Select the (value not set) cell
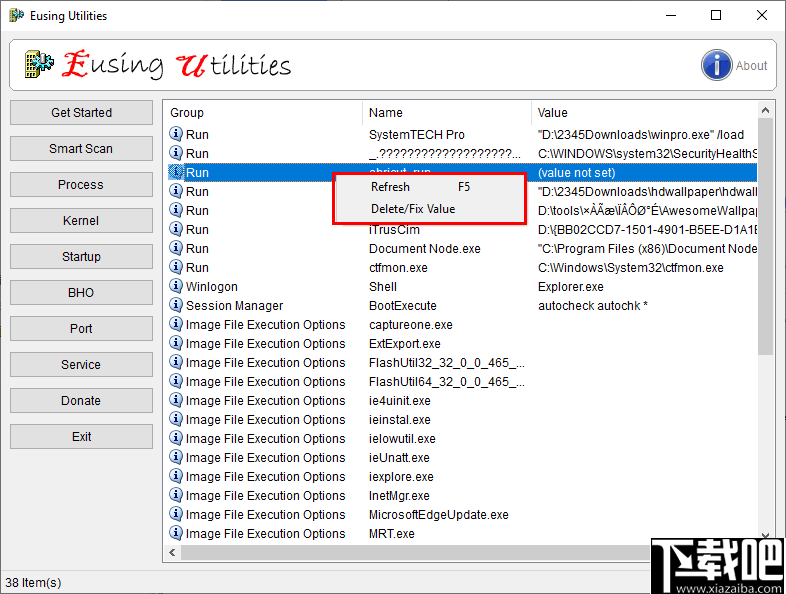The image size is (786, 594). pos(576,172)
